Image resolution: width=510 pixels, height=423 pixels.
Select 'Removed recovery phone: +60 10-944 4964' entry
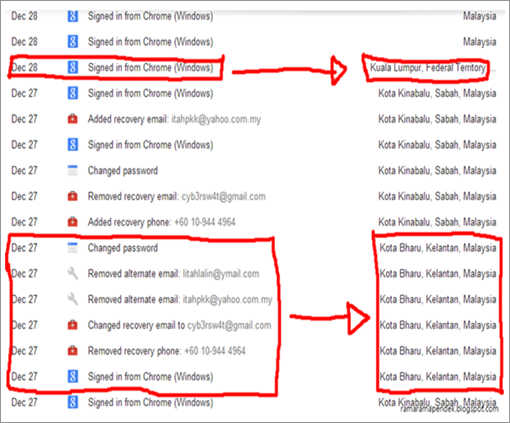click(167, 351)
